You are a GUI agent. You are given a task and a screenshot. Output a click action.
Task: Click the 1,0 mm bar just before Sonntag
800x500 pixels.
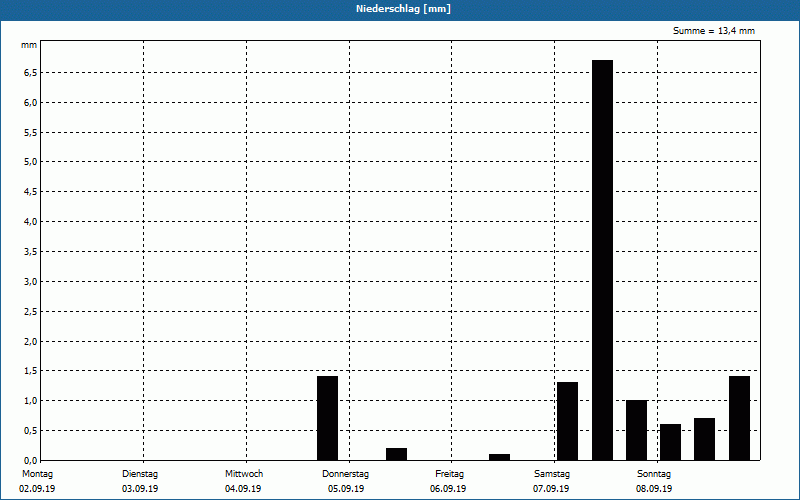(636, 430)
